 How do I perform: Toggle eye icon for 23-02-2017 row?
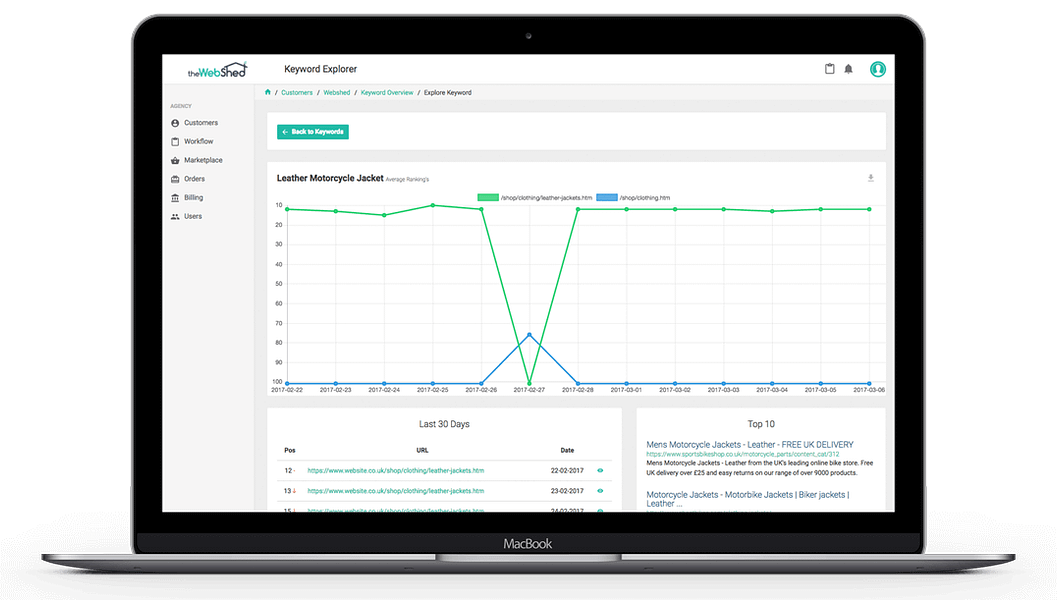tap(600, 491)
